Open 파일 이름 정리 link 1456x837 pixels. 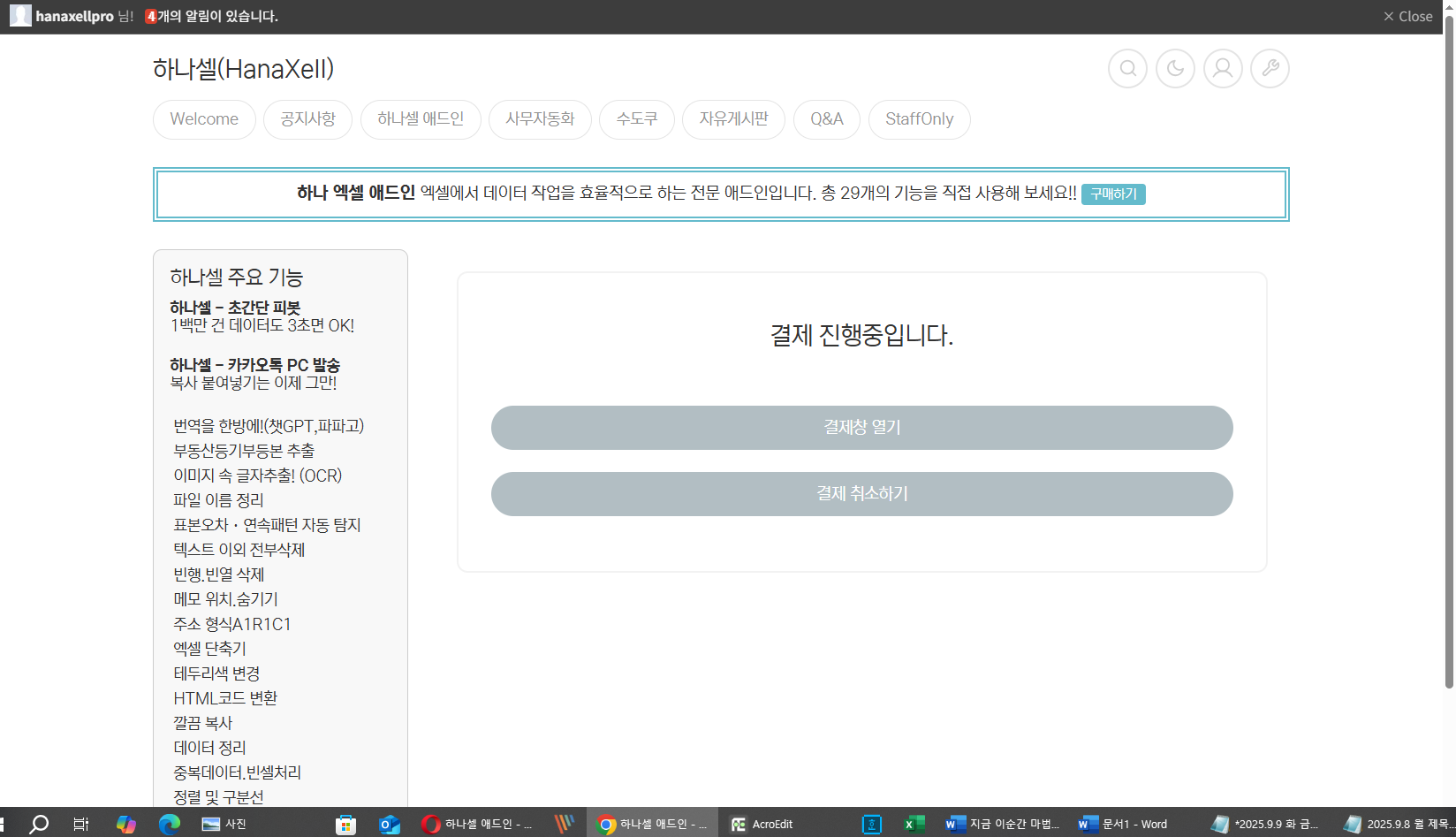pyautogui.click(x=218, y=500)
